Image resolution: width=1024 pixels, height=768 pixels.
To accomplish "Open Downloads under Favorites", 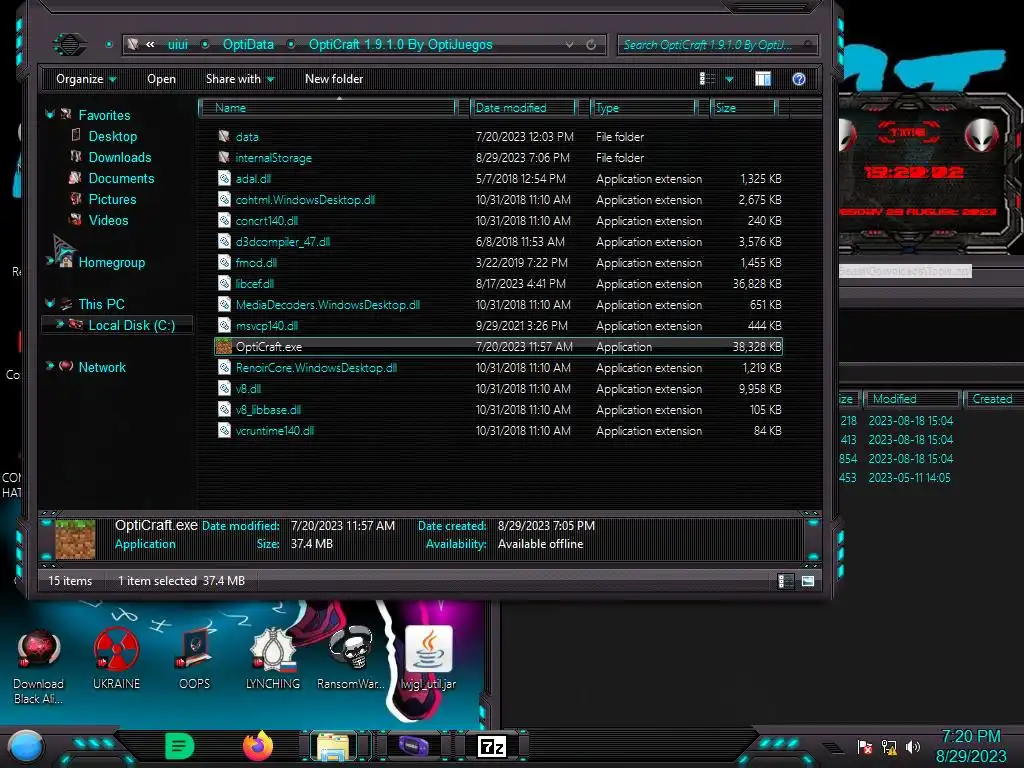I will (120, 157).
